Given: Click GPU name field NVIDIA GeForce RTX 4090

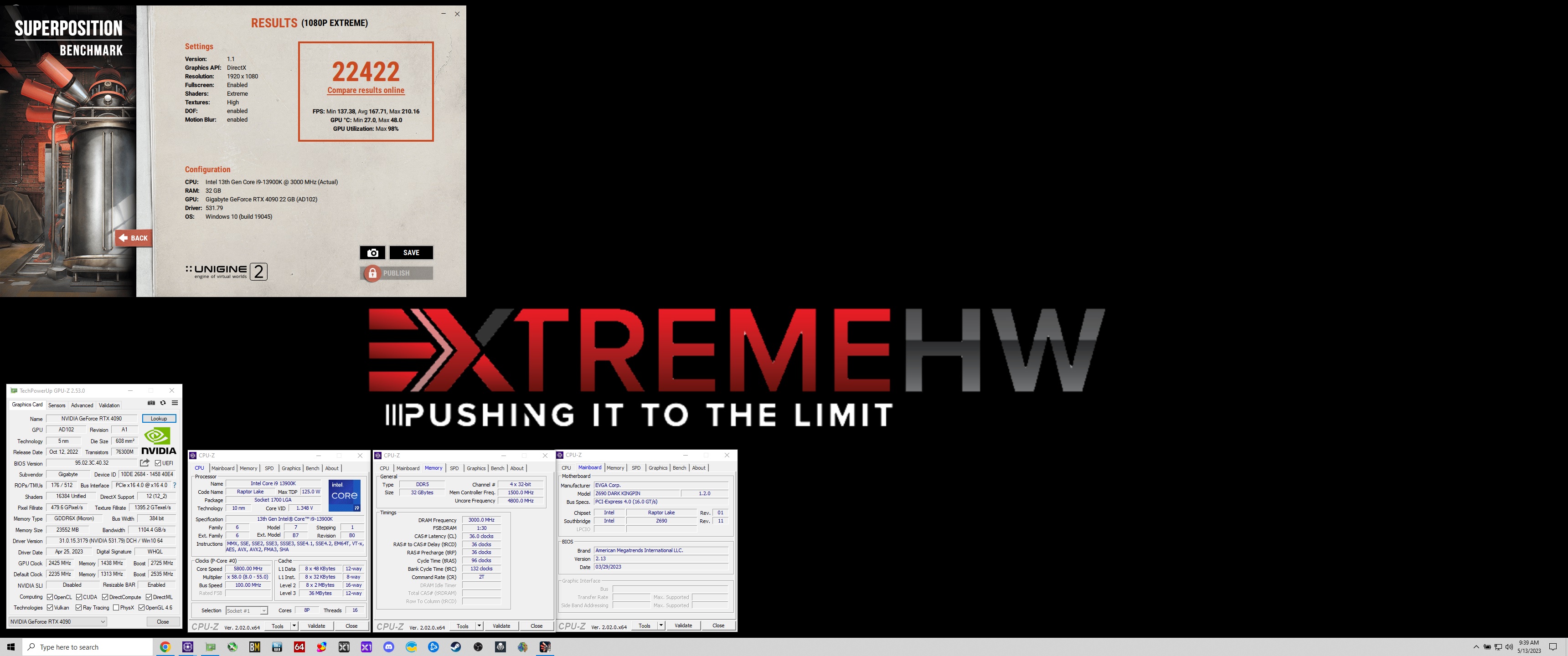Looking at the screenshot, I should [x=91, y=419].
